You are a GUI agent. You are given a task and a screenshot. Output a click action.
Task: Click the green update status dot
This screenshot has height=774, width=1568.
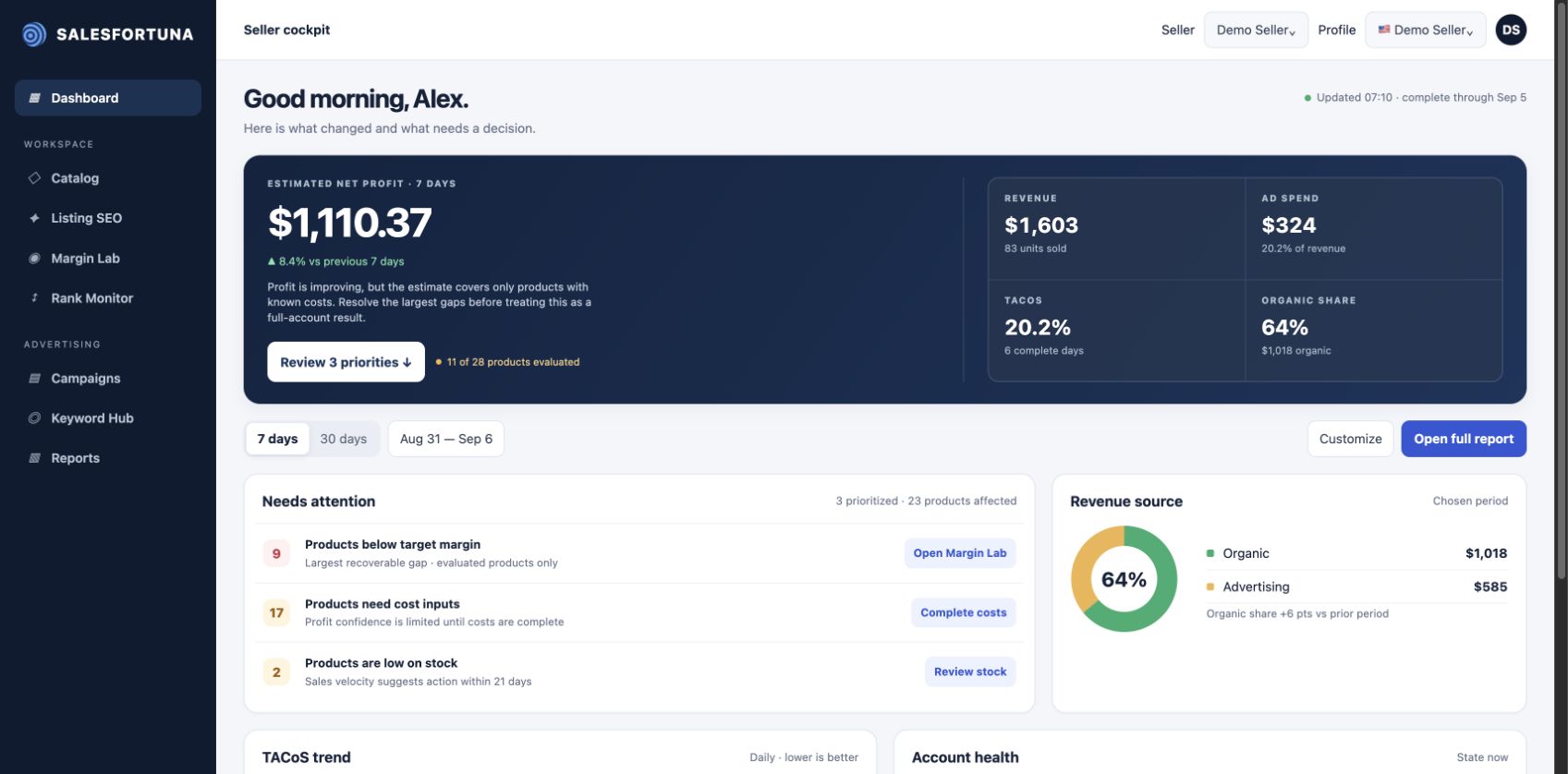(x=1307, y=98)
